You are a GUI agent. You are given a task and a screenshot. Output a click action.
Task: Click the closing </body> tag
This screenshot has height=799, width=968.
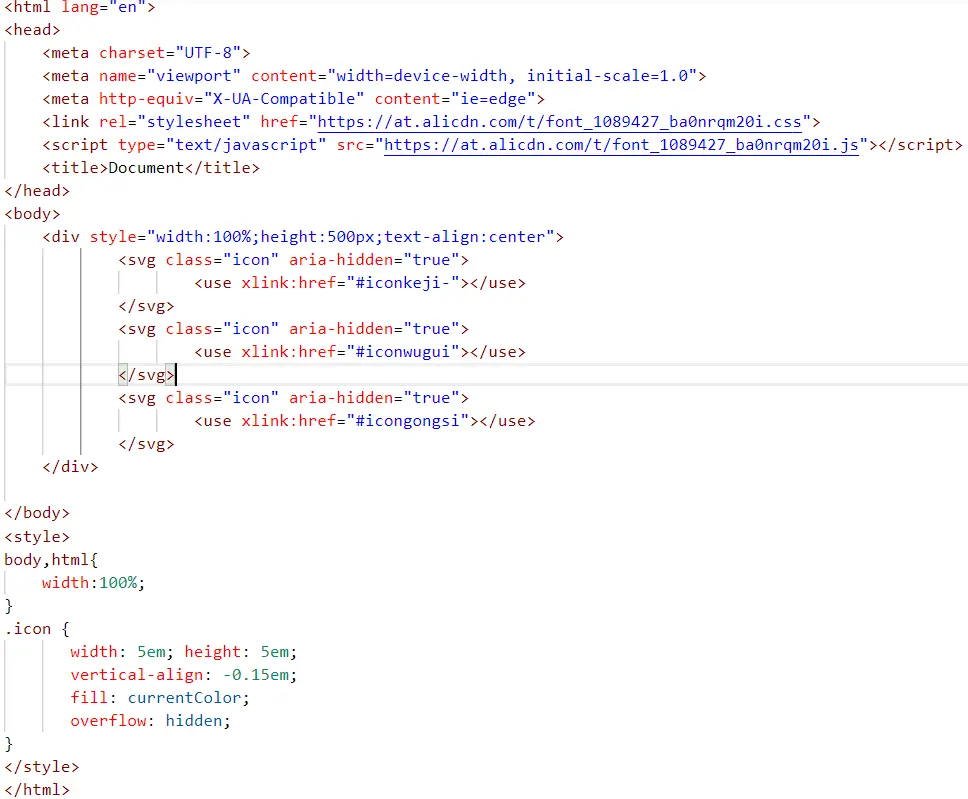[x=37, y=513]
